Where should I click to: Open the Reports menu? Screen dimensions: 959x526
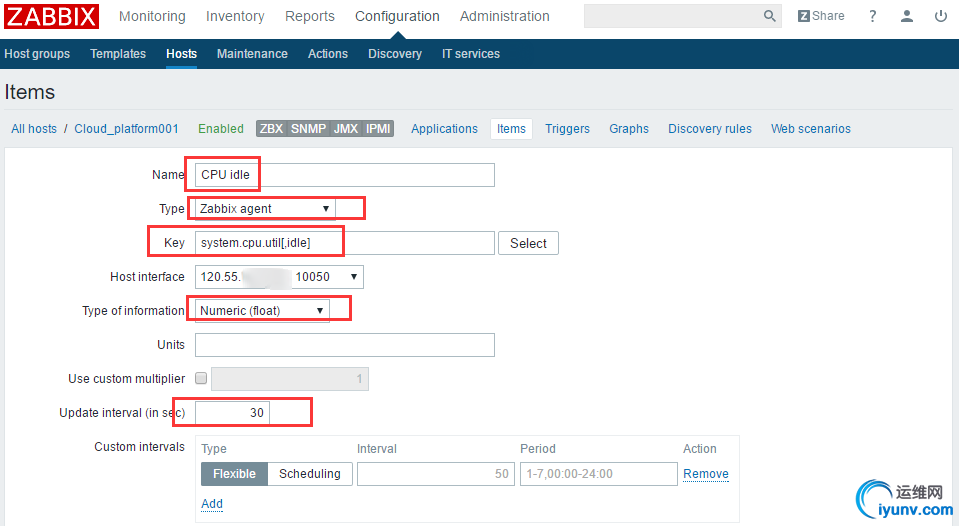310,17
